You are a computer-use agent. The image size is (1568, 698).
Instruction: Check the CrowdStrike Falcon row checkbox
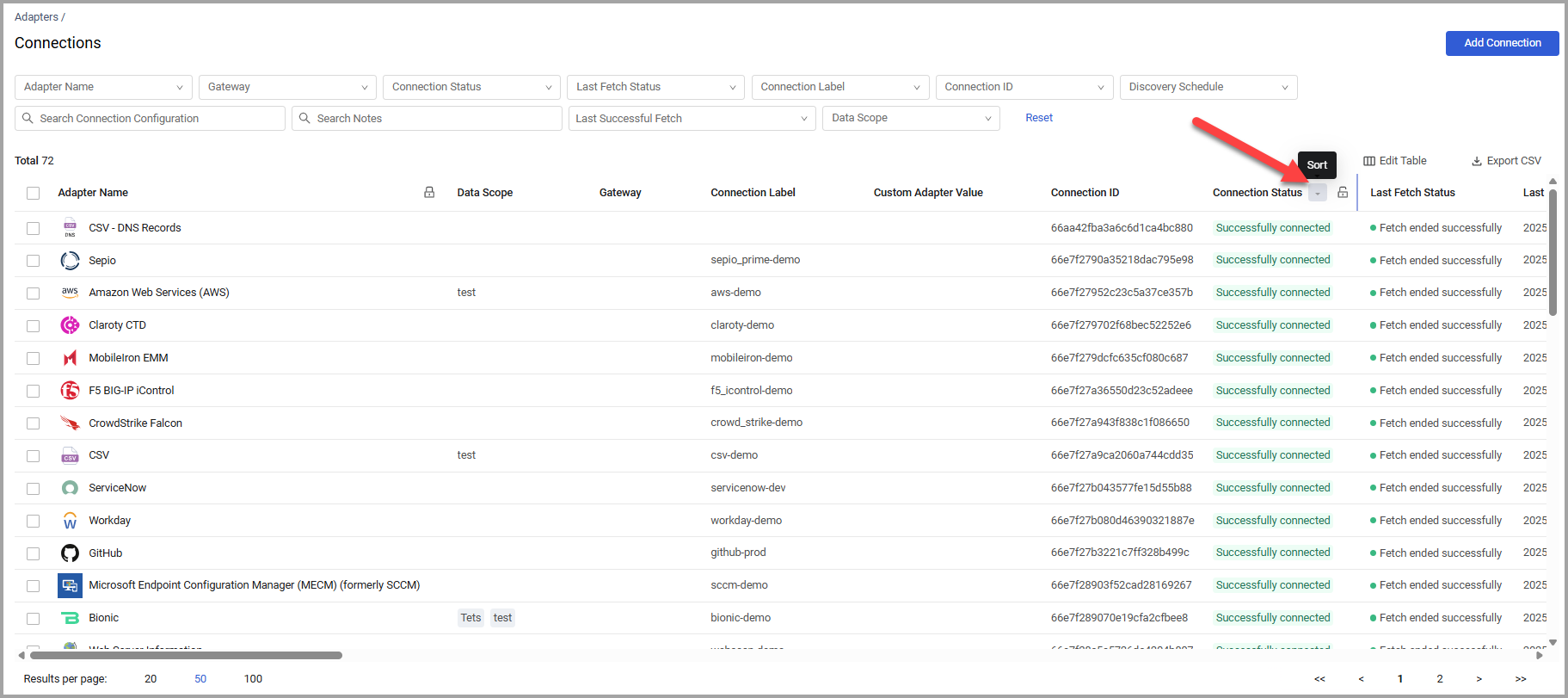pos(33,423)
